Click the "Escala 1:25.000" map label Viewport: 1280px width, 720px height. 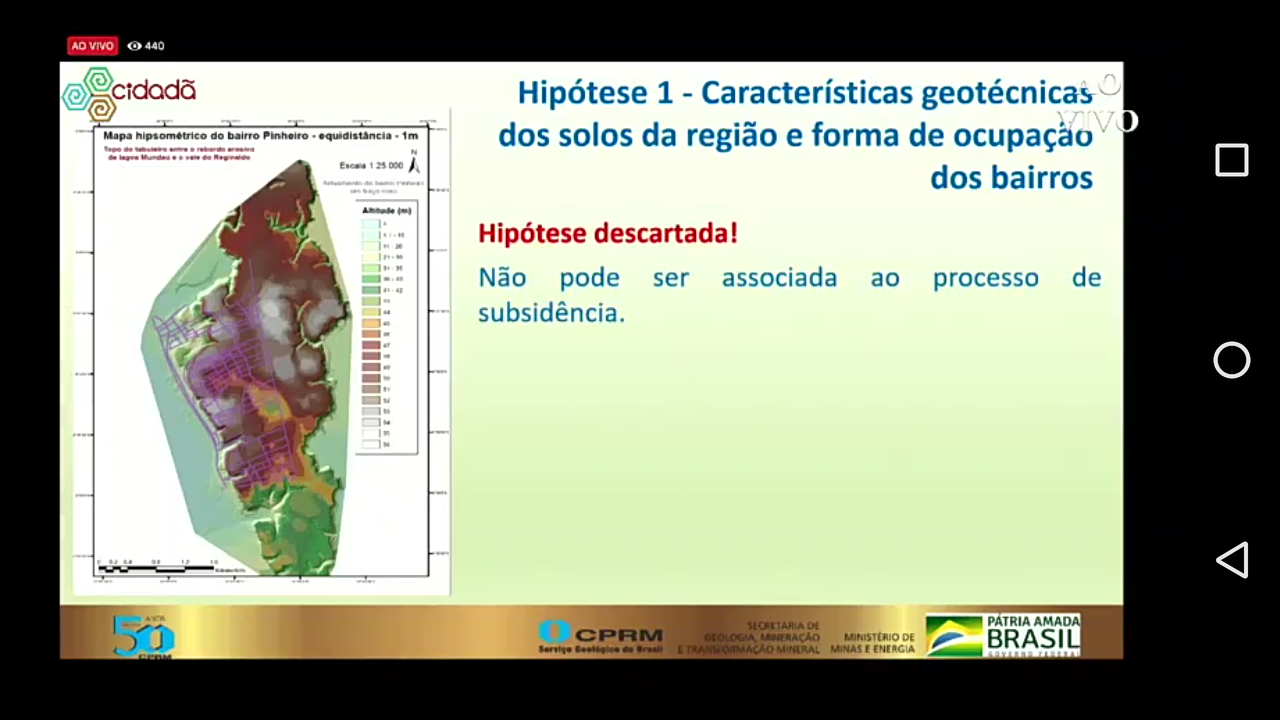coord(370,165)
